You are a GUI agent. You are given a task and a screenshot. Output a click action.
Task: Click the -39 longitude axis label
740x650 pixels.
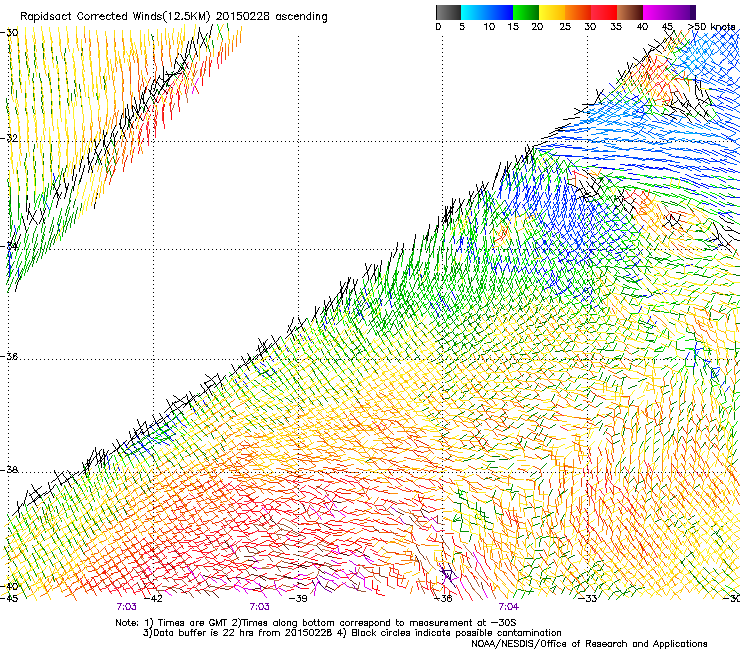(298, 598)
